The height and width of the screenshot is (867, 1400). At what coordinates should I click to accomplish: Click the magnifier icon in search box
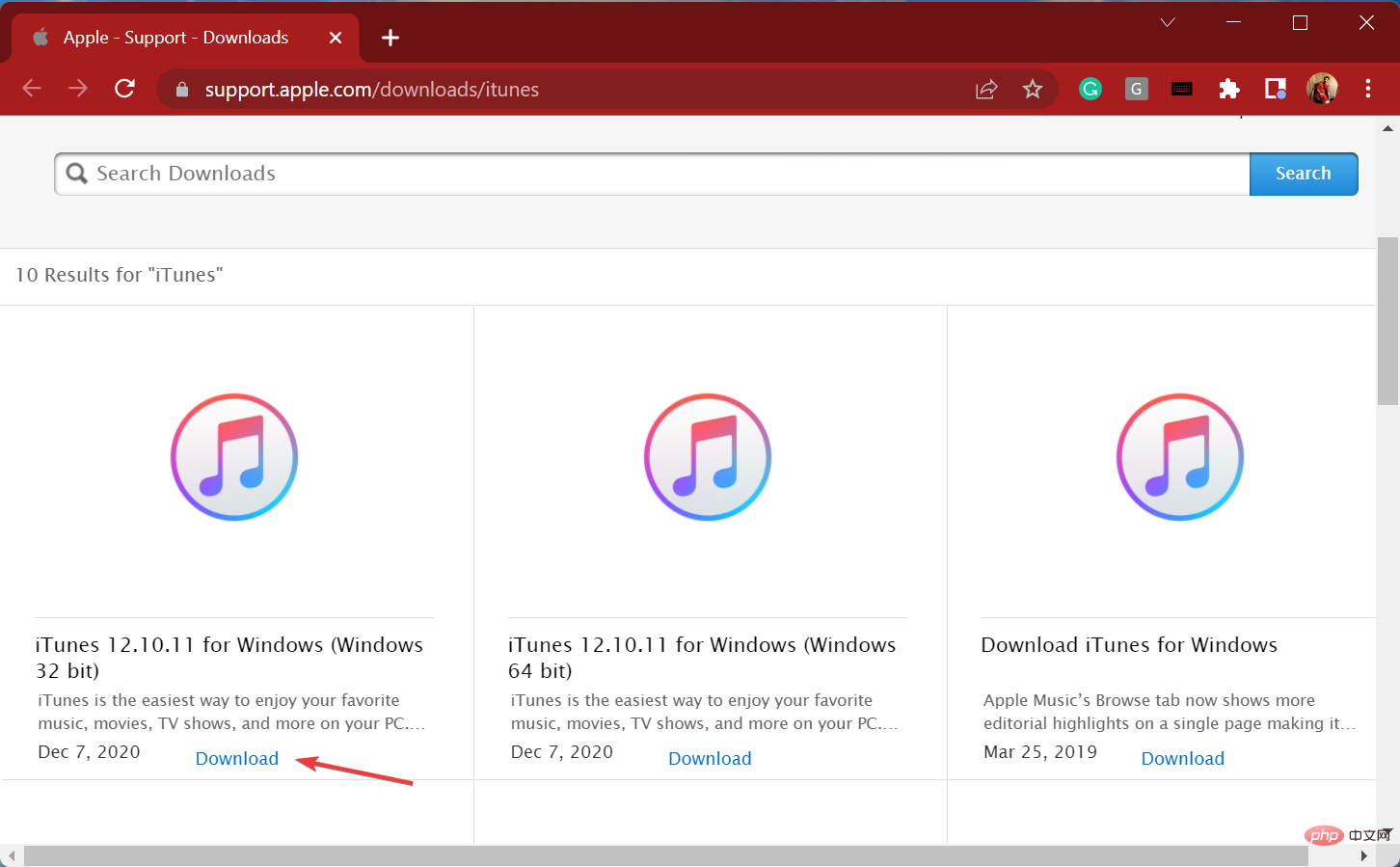pyautogui.click(x=77, y=174)
